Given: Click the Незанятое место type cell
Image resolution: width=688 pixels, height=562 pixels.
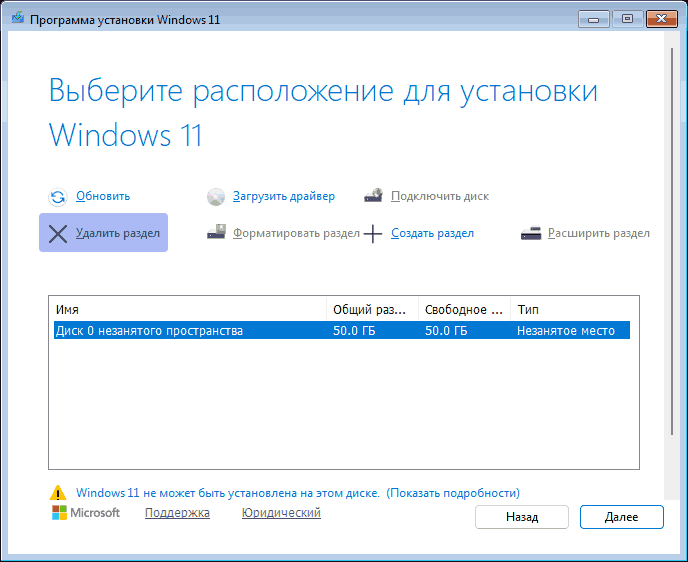Looking at the screenshot, I should pos(566,330).
